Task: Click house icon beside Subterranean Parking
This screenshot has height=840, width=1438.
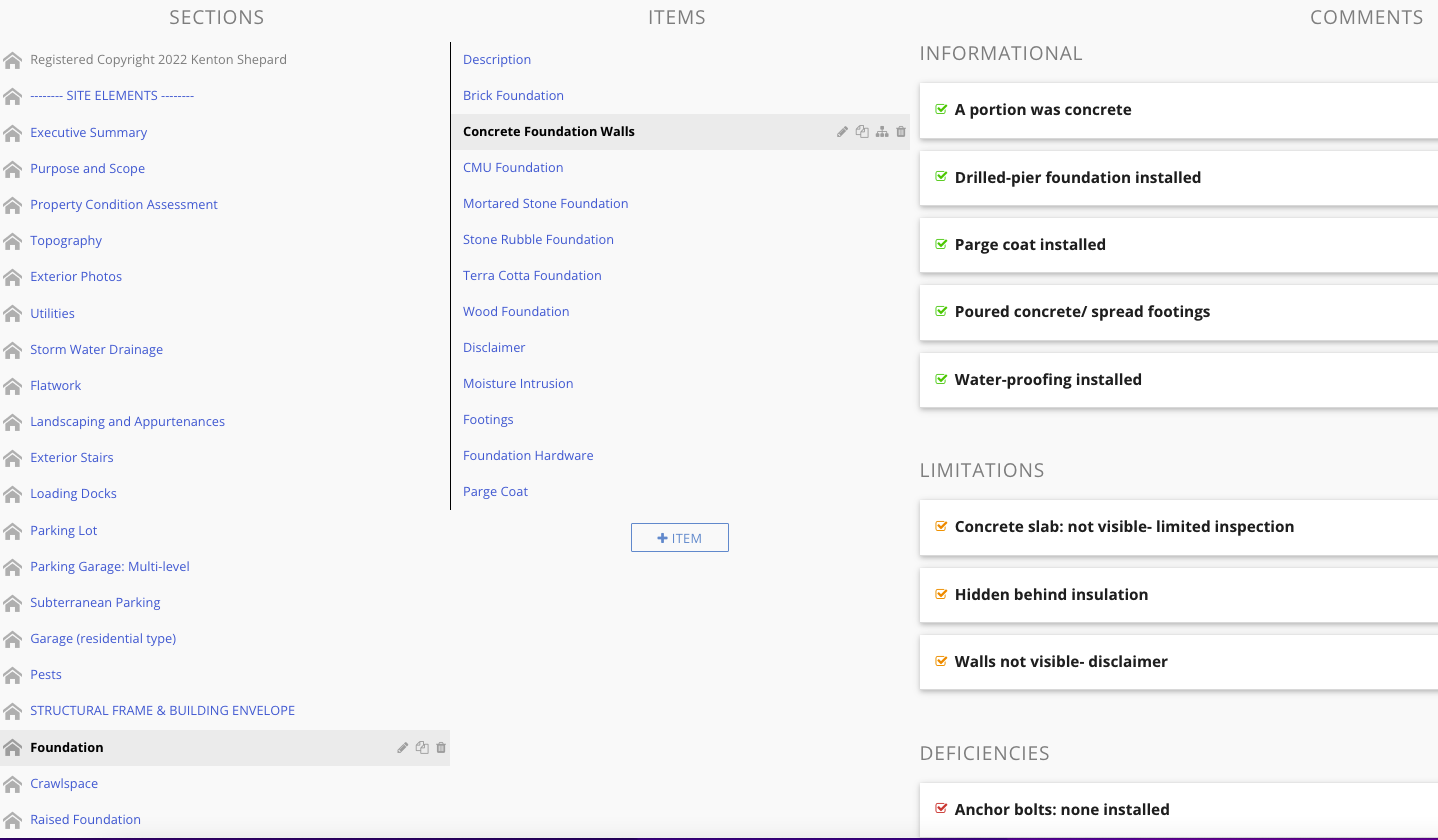Action: [x=12, y=603]
